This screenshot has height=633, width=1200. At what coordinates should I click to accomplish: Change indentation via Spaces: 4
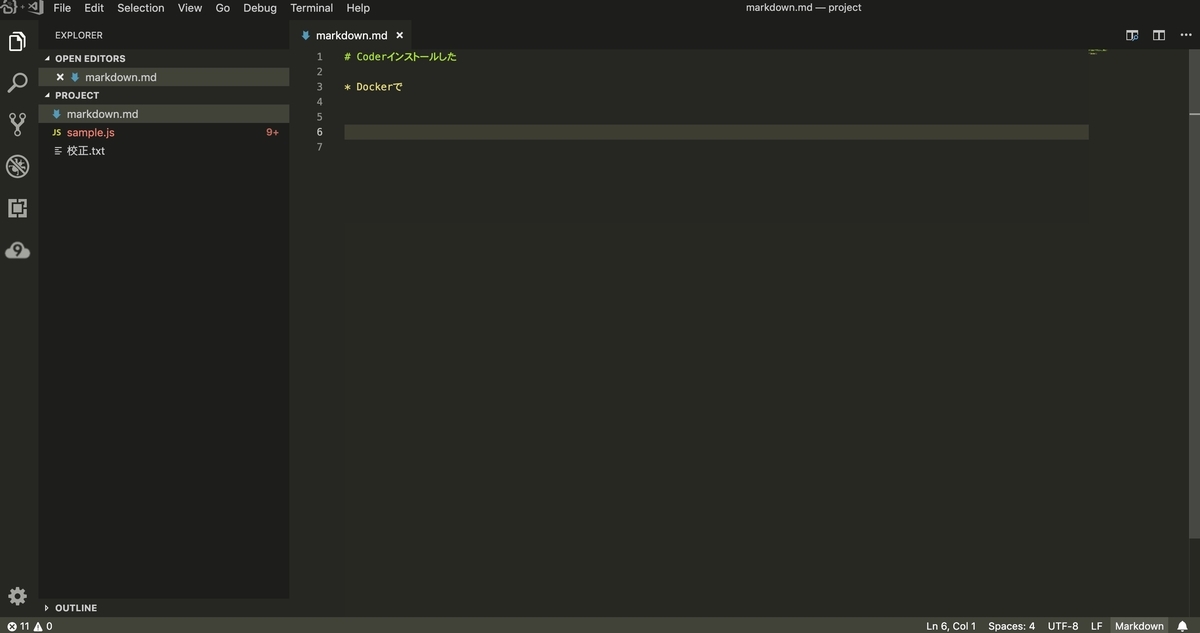click(1012, 626)
